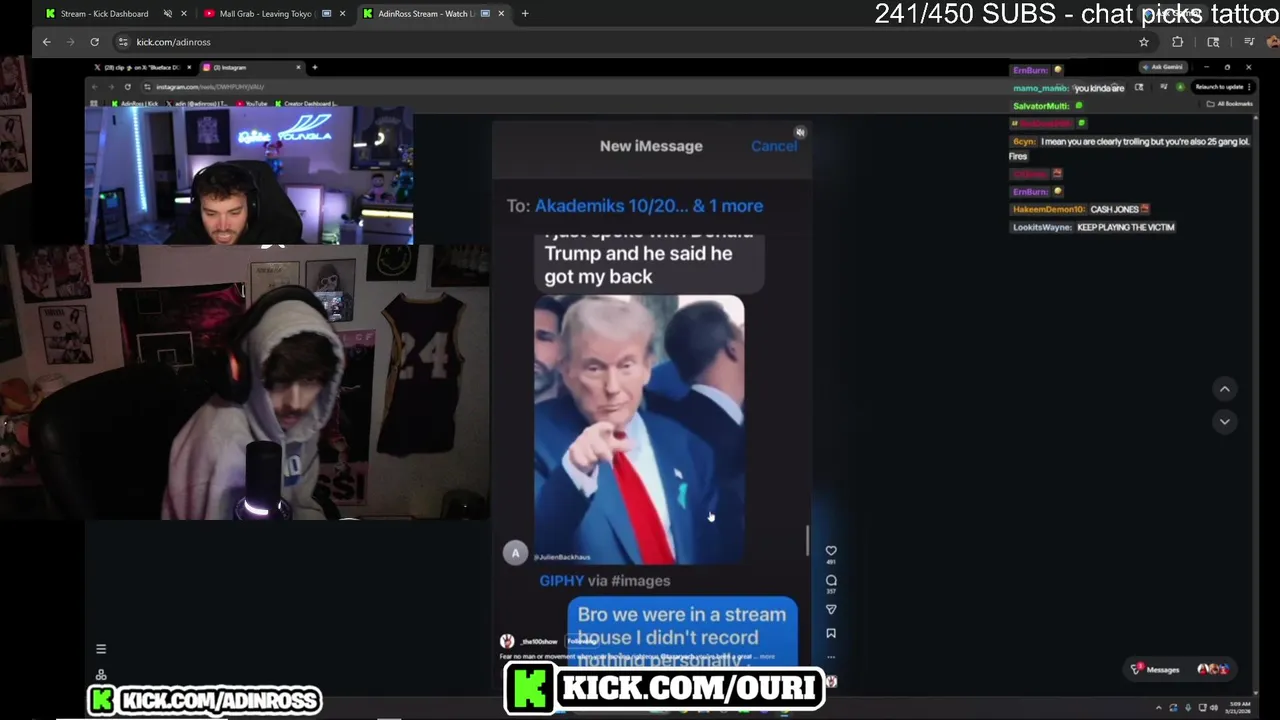Viewport: 1280px width, 720px height.
Task: Open a new browser tab with plus
Action: click(525, 14)
